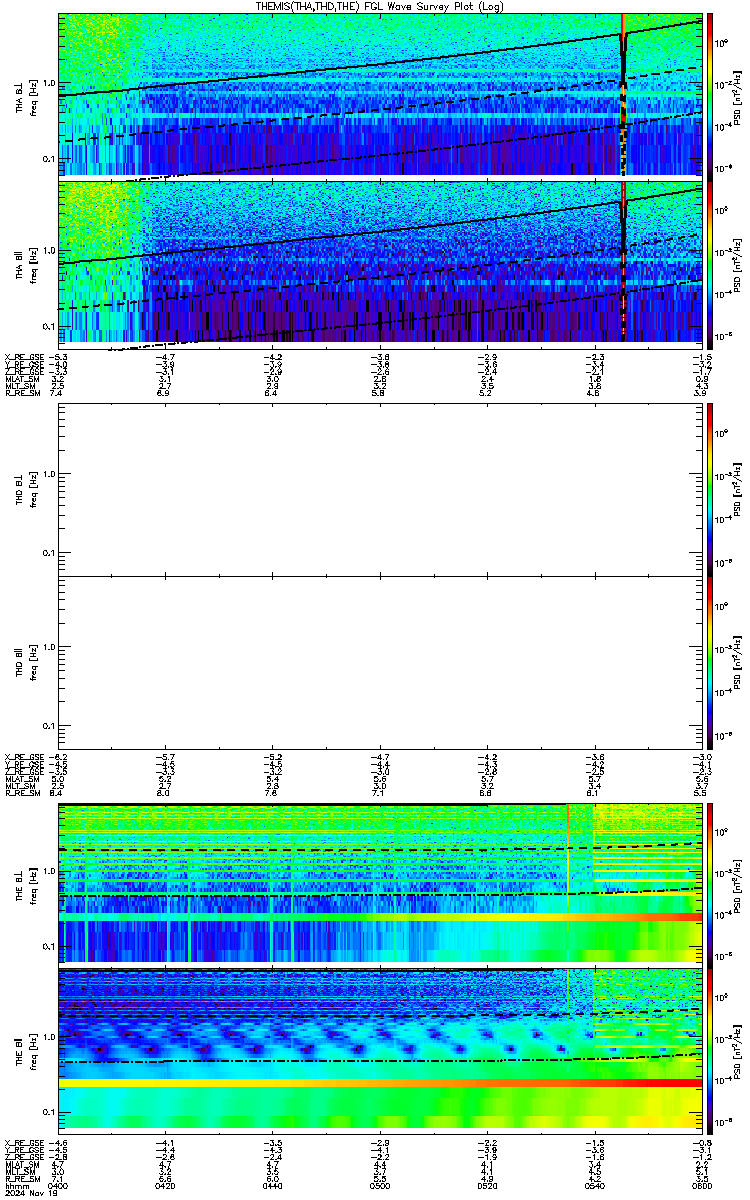Click the PSD color bar beside THA B-parallel panel
The height and width of the screenshot is (1200, 750).
coord(710,263)
